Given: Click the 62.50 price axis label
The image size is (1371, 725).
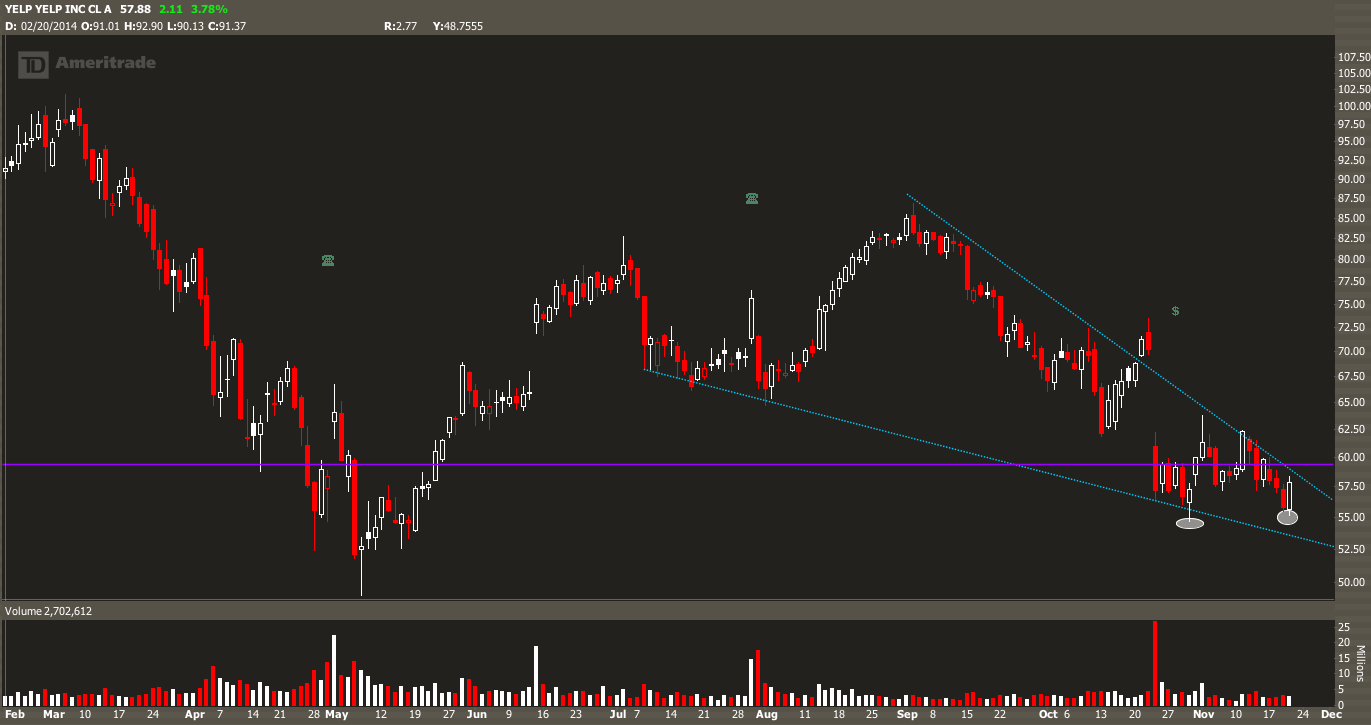Looking at the screenshot, I should (x=1353, y=429).
